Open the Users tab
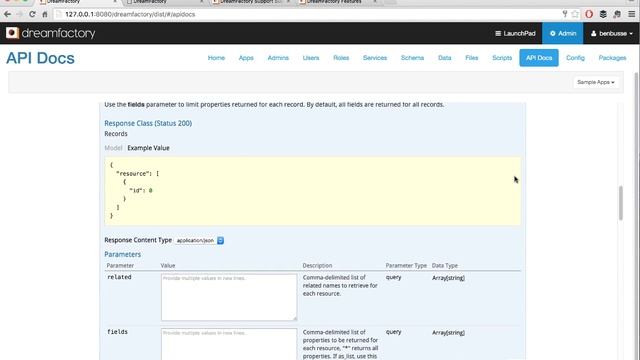Screen dimensions: 640x360 pyautogui.click(x=311, y=58)
